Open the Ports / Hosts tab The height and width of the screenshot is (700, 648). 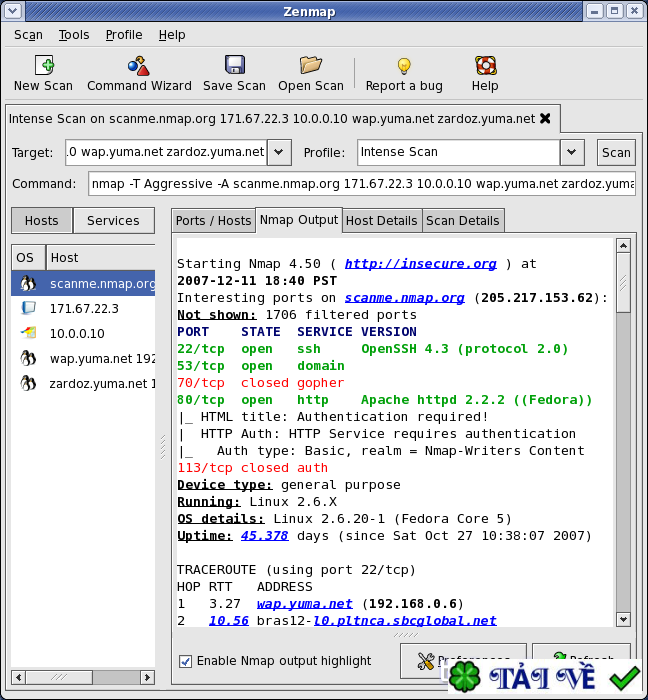[213, 221]
